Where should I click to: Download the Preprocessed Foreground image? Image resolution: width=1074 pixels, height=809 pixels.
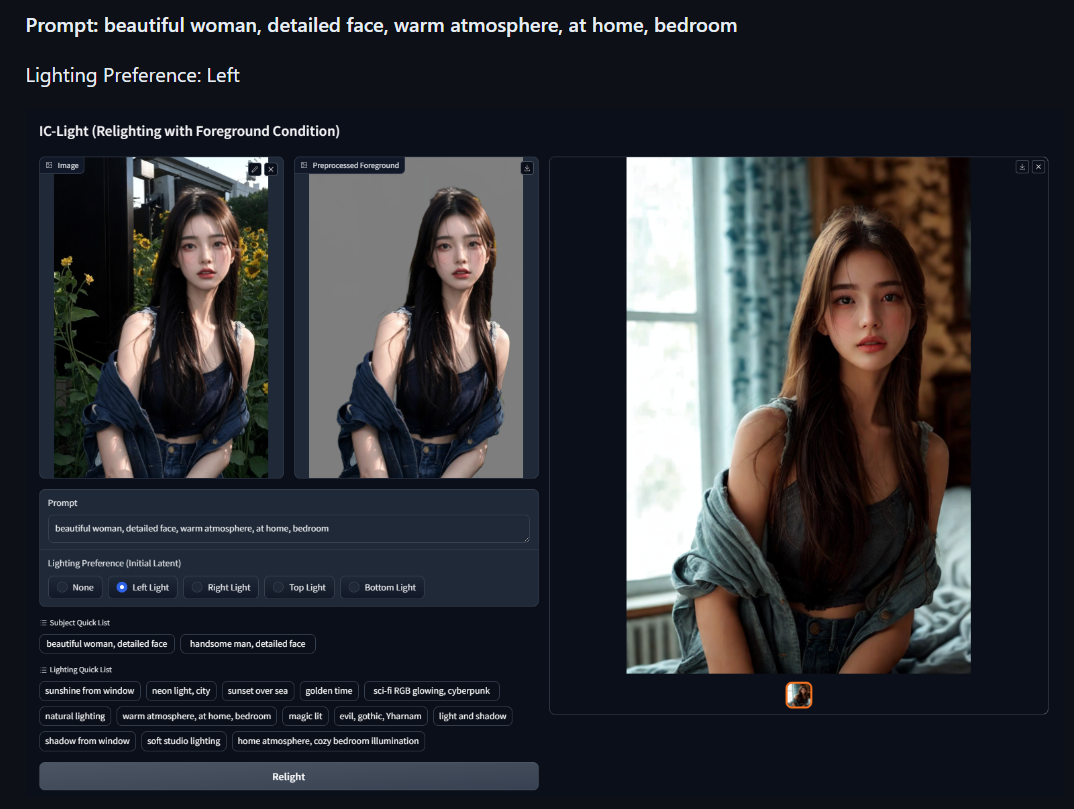point(527,168)
